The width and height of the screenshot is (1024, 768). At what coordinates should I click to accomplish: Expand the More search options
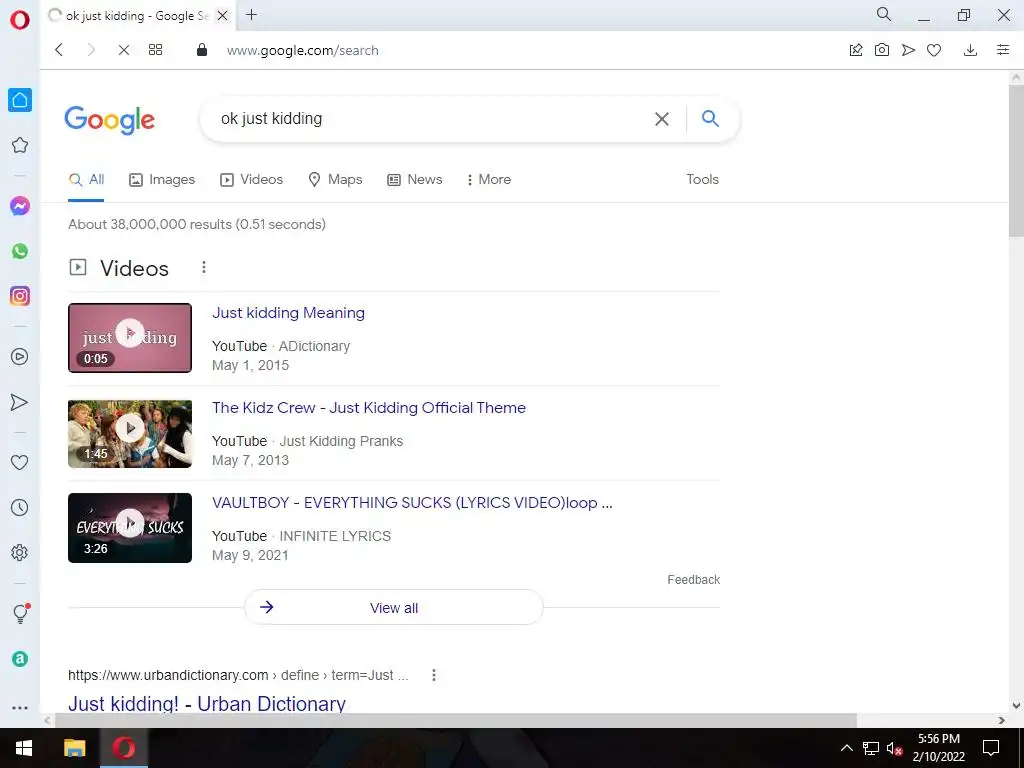pyautogui.click(x=488, y=180)
